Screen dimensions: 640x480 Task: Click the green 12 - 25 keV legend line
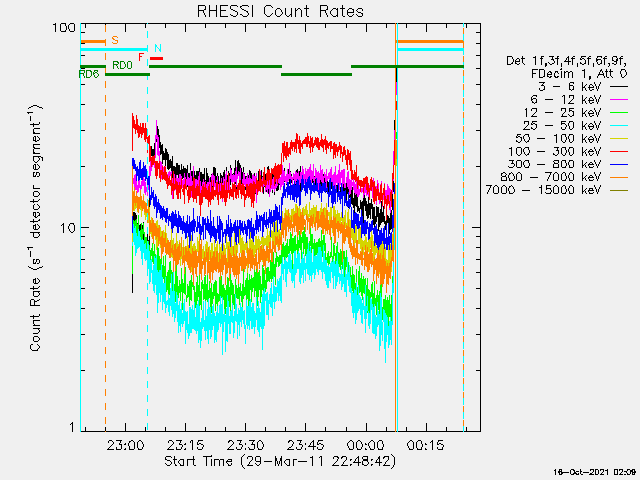coord(619,113)
